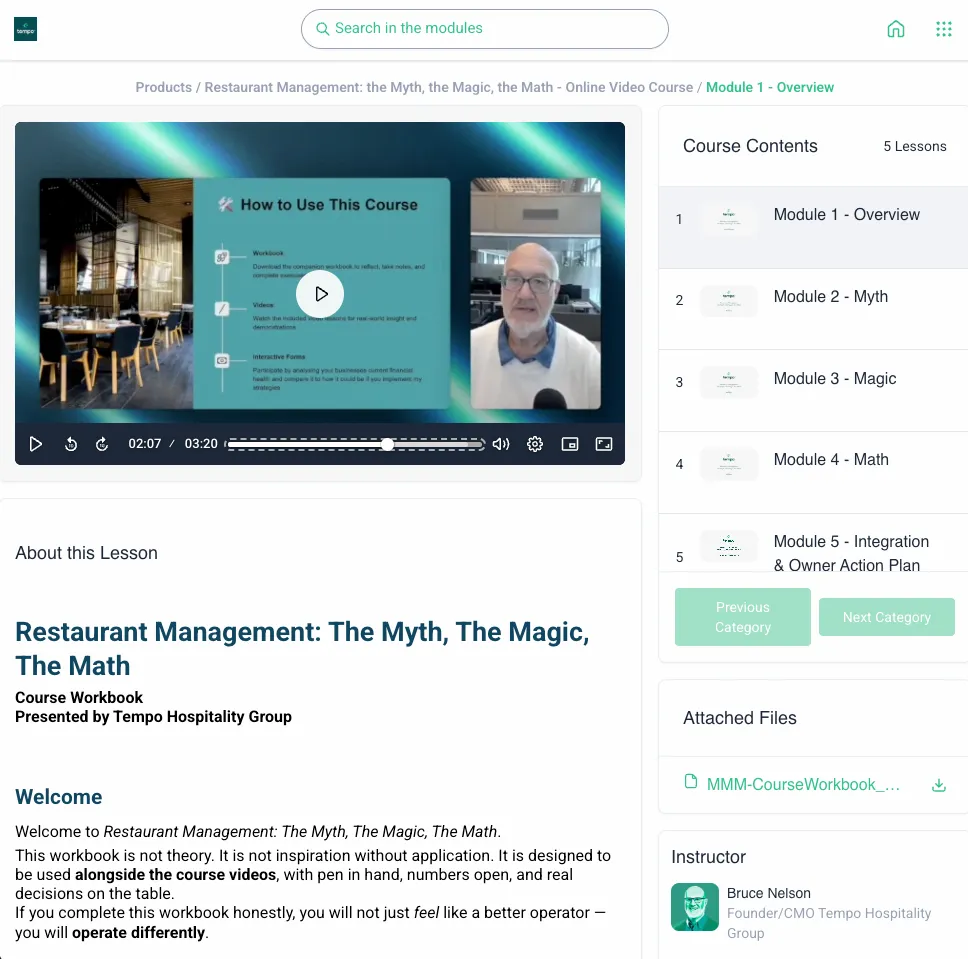Skip forward 10 seconds in video

[102, 444]
